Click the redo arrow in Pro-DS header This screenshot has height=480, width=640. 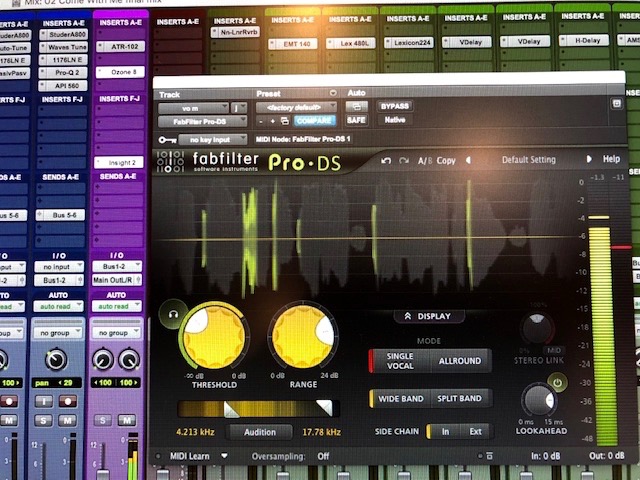[x=404, y=160]
